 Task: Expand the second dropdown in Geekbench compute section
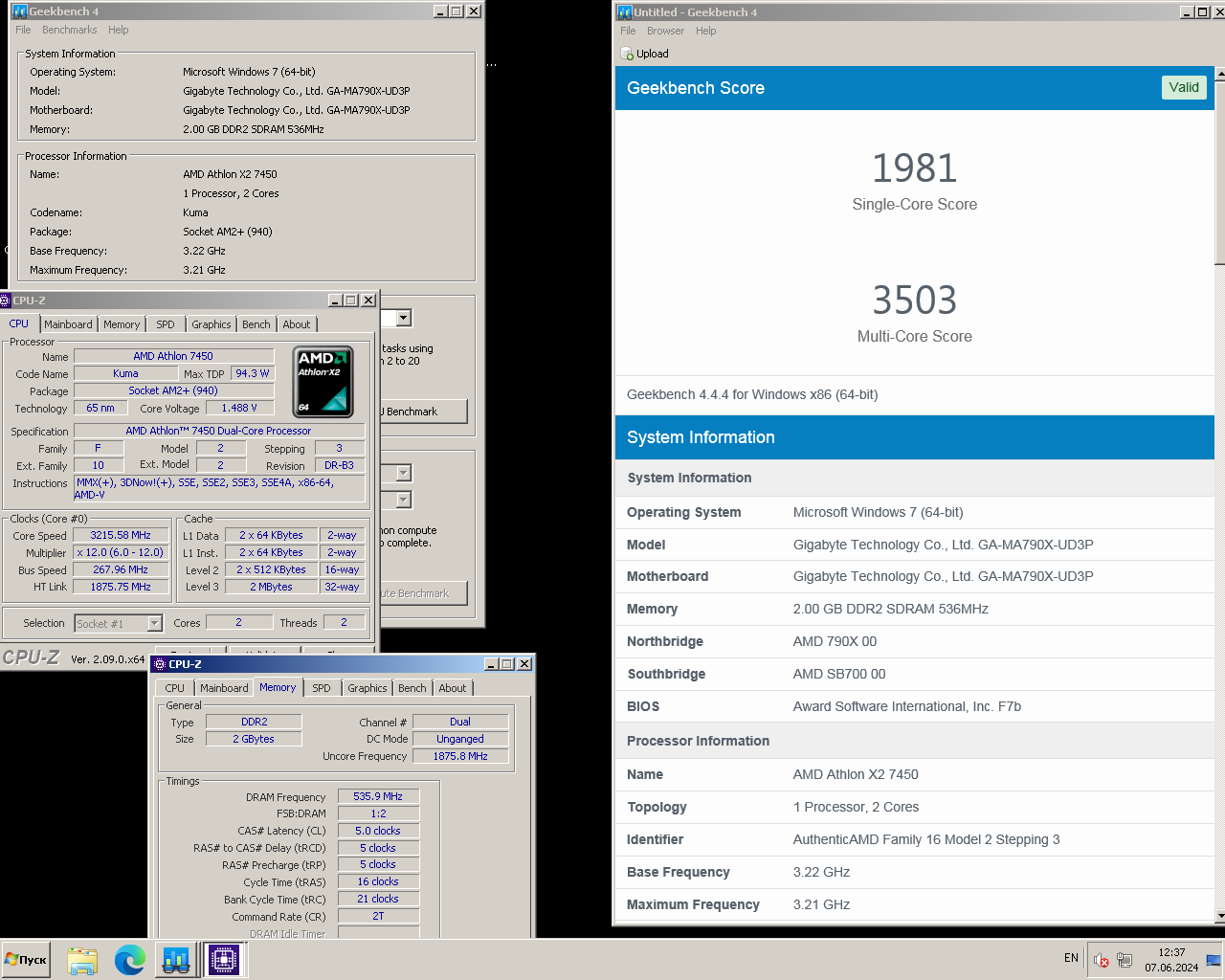pos(404,500)
